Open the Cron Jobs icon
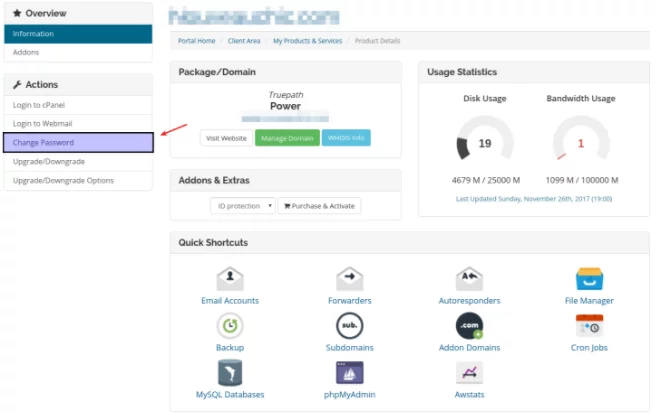The width and height of the screenshot is (656, 417). [x=589, y=326]
